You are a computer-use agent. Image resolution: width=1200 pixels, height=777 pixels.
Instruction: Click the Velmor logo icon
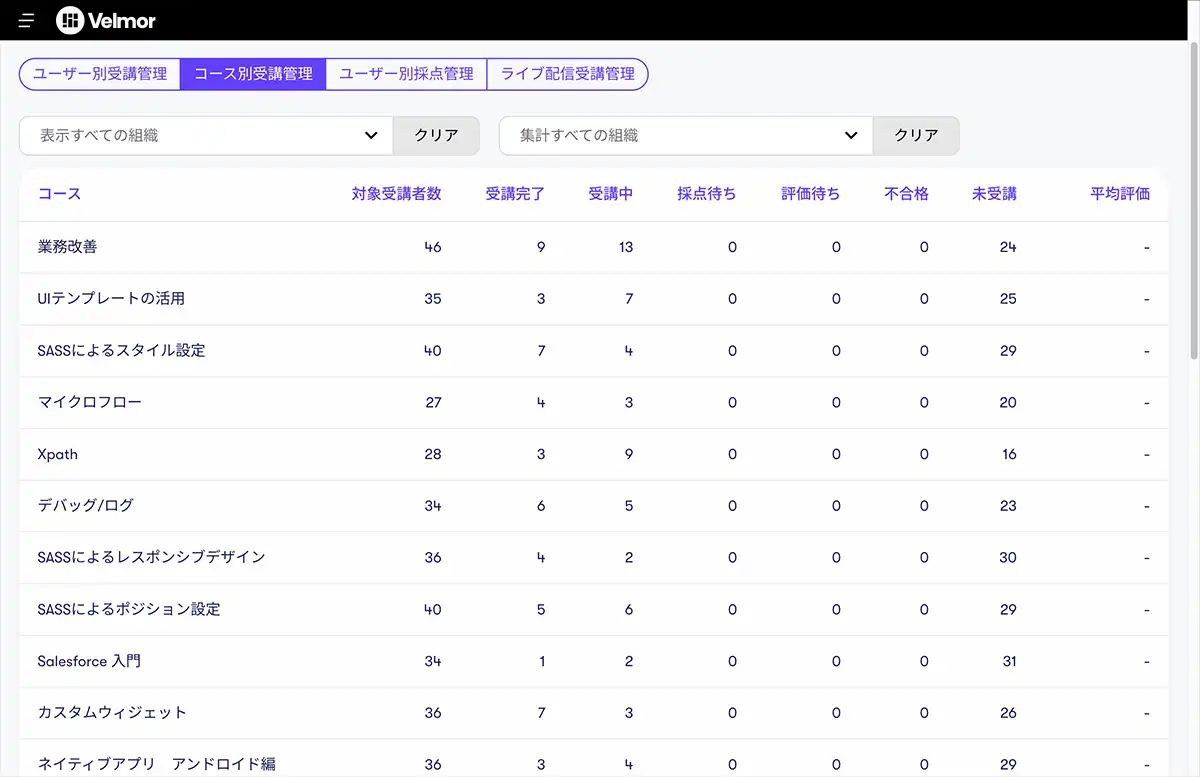pos(70,20)
